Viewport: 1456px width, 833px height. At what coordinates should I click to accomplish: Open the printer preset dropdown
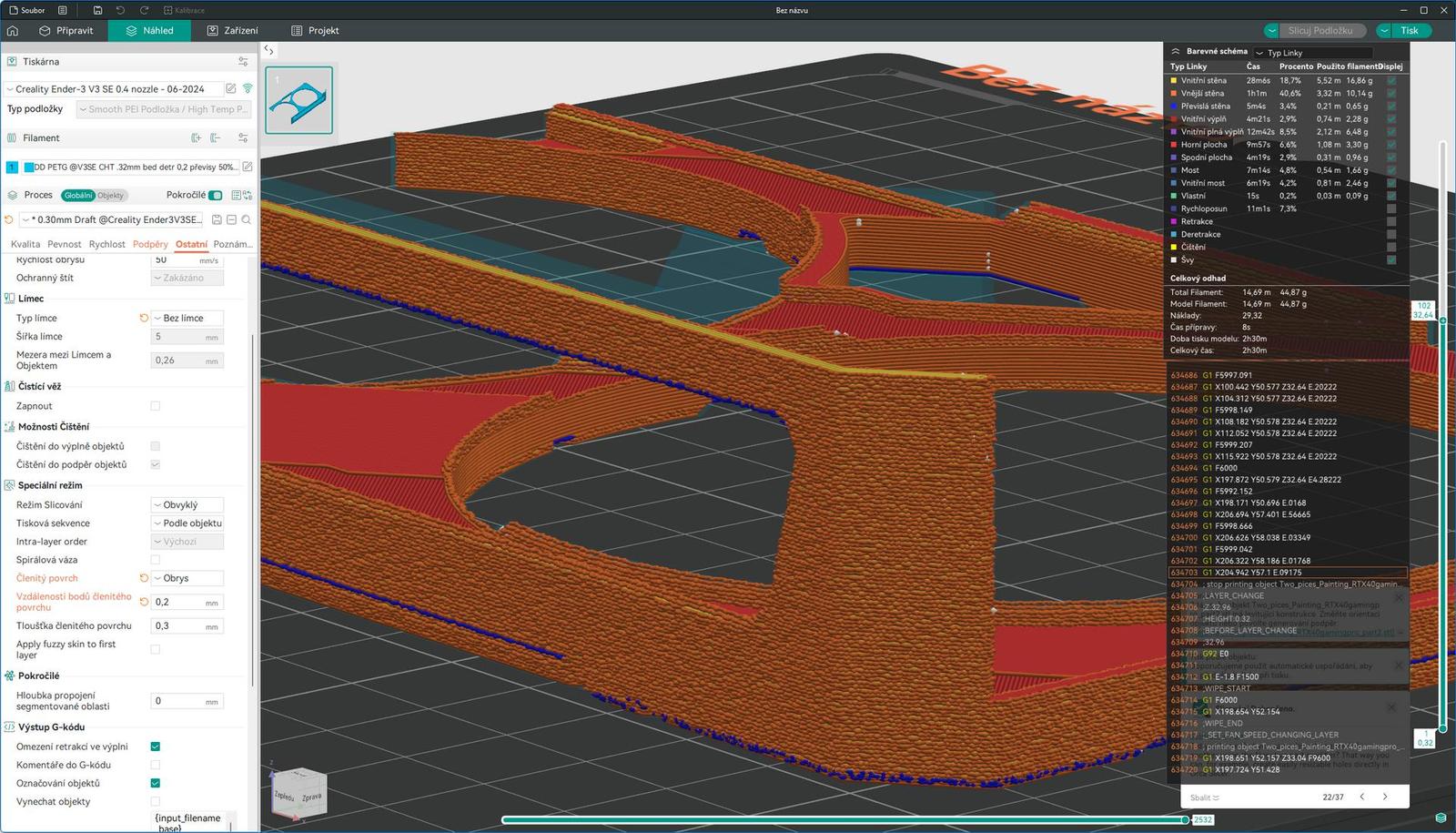tap(113, 89)
